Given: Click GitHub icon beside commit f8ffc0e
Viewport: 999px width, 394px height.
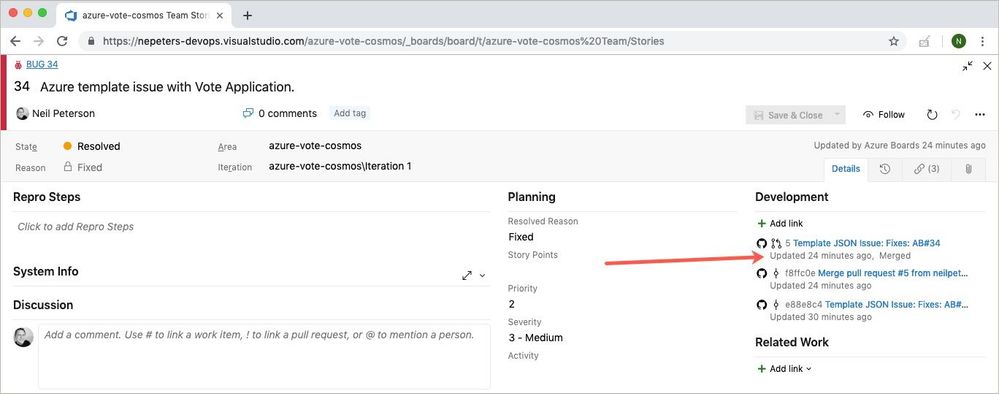Looking at the screenshot, I should pyautogui.click(x=761, y=273).
